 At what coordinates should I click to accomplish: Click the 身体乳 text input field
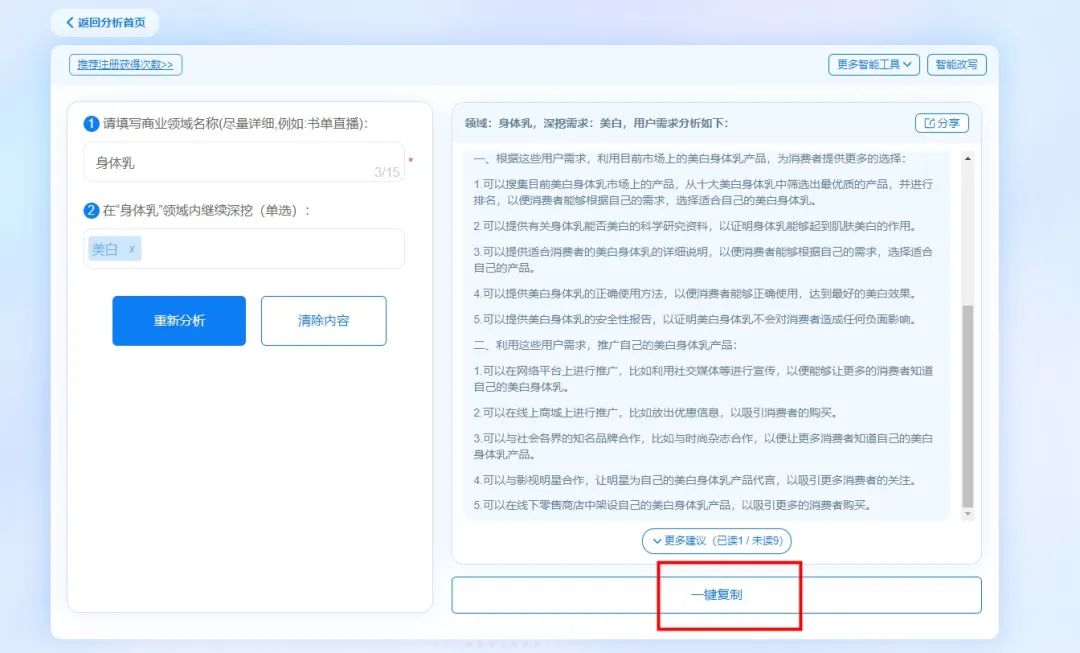click(200, 162)
